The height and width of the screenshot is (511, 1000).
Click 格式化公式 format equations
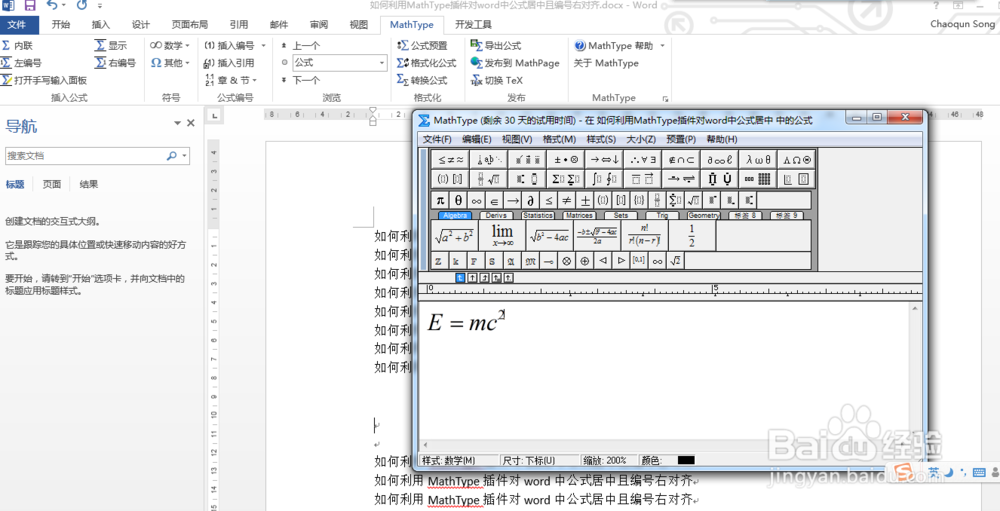tap(427, 63)
